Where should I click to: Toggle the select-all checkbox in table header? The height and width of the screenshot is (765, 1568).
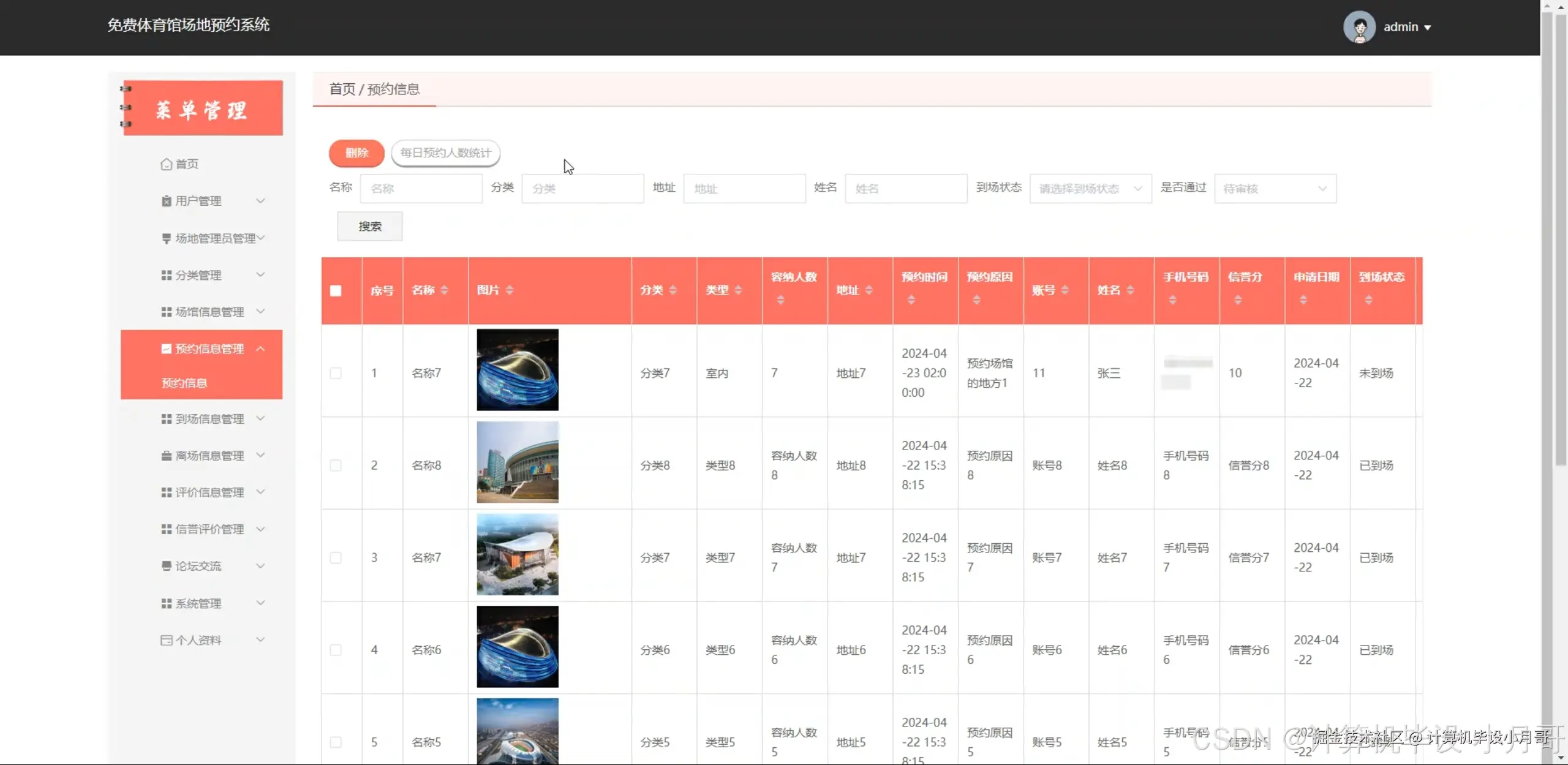336,291
